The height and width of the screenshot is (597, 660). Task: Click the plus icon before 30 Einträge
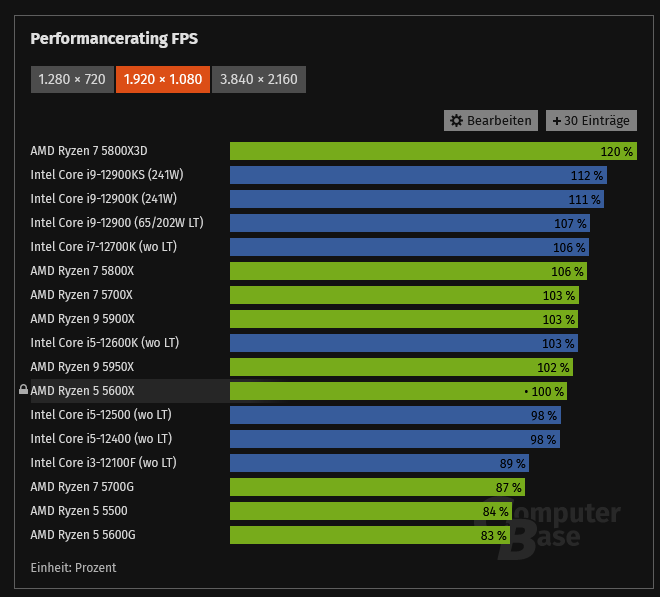pyautogui.click(x=557, y=121)
